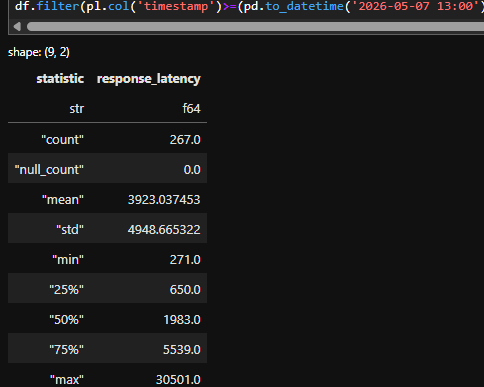
Task: Click the df.filter code line
Action: 249,6
